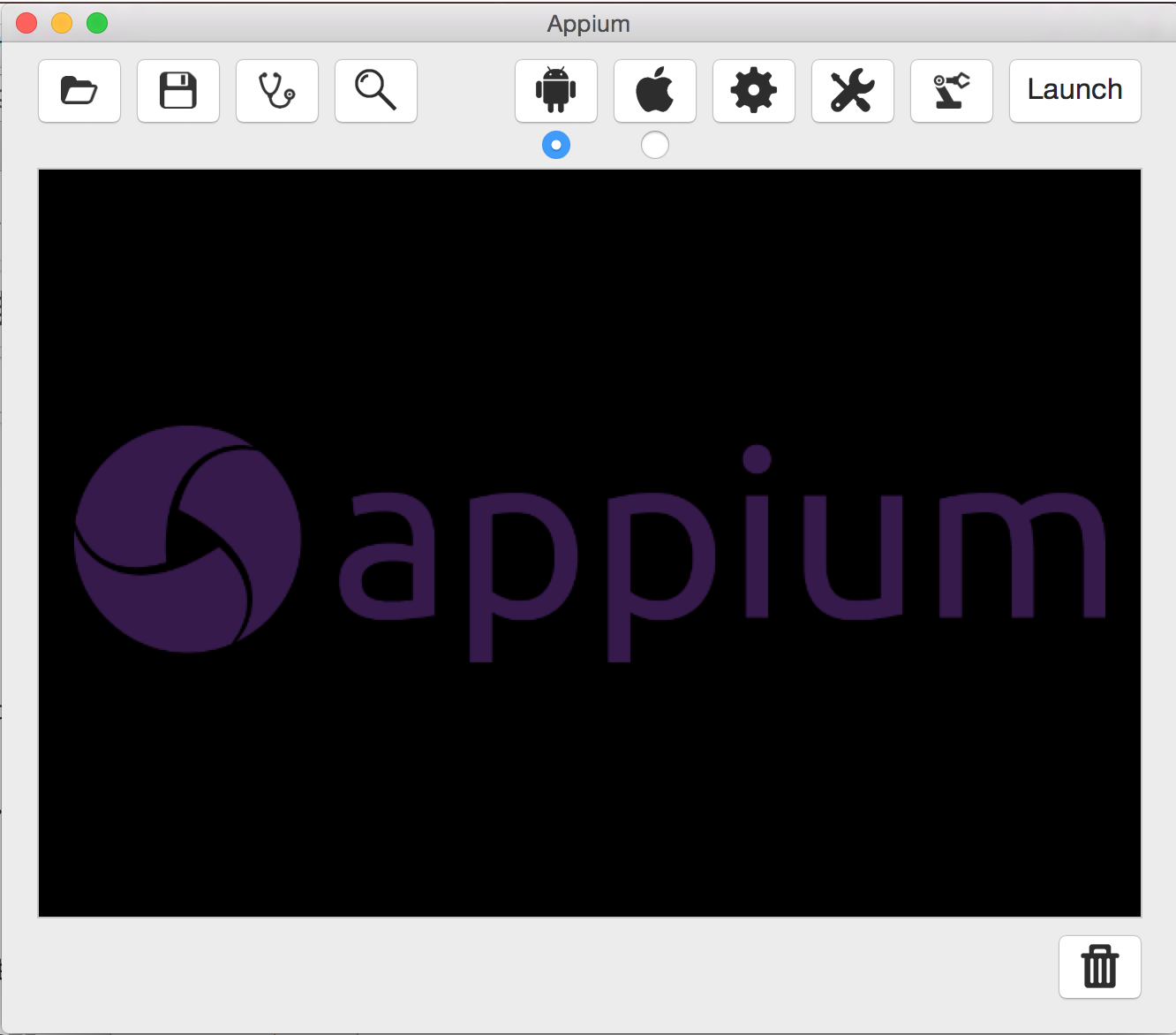Close the Appium window
Image resolution: width=1176 pixels, height=1035 pixels.
[x=26, y=22]
